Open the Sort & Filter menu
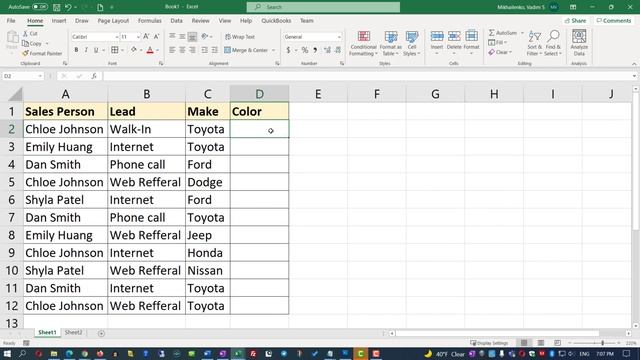 (534, 42)
